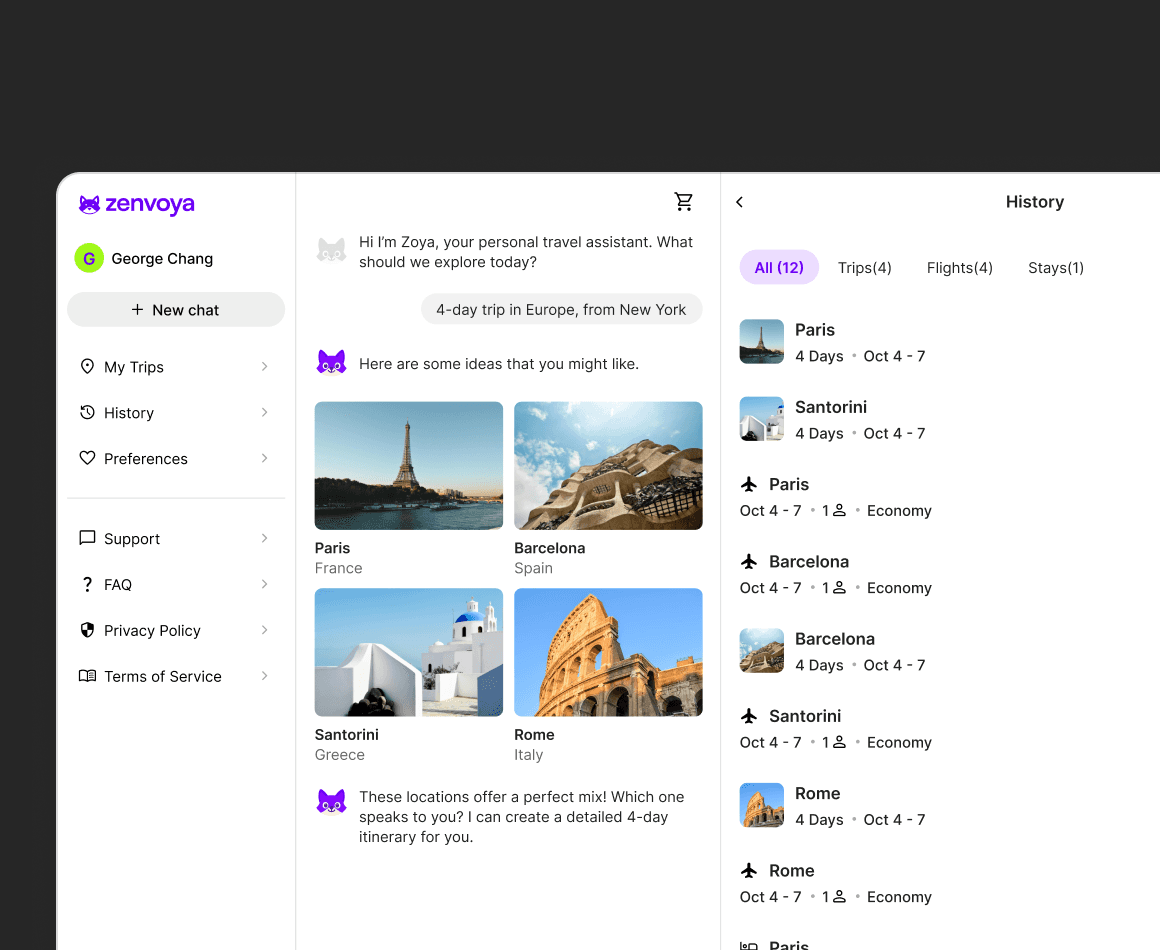Open Paris trip thumbnail in History
Image resolution: width=1160 pixels, height=950 pixels.
coord(761,341)
